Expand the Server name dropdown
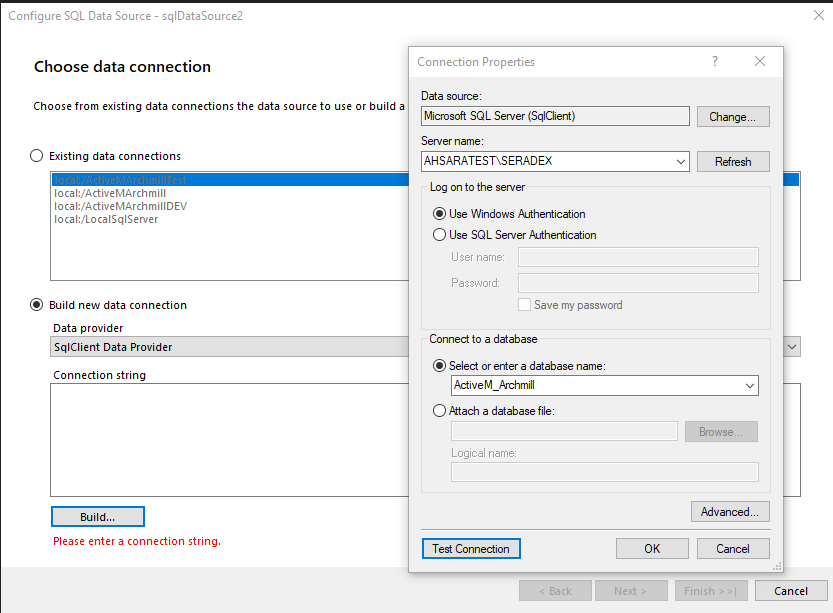 [681, 161]
